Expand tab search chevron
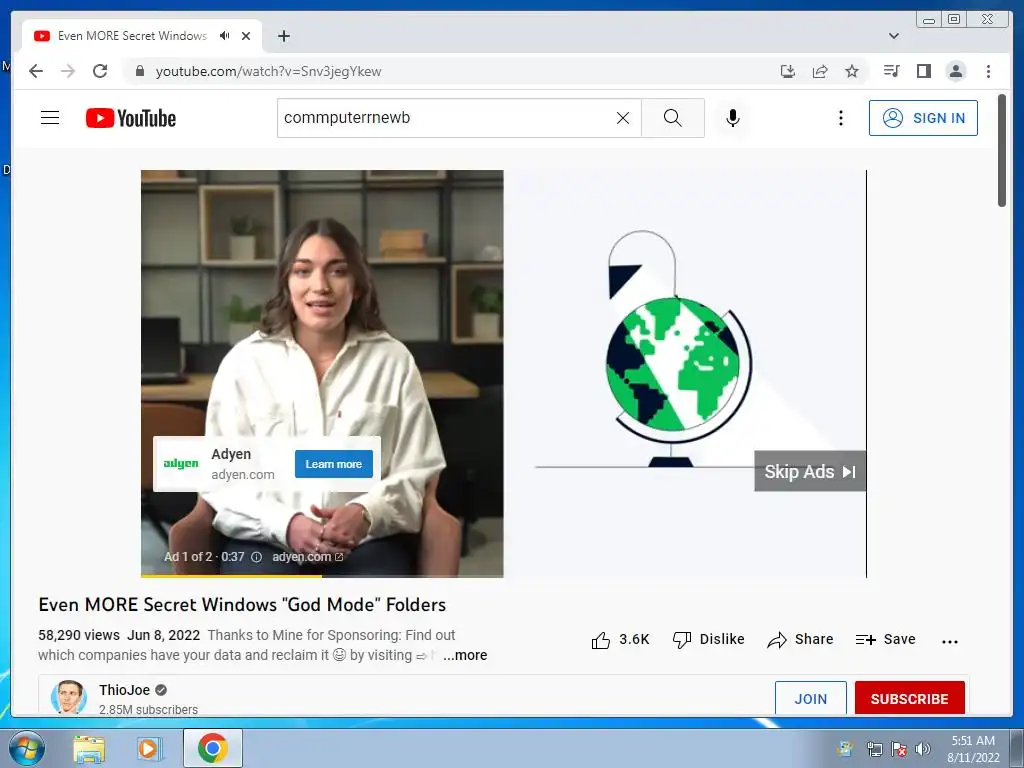This screenshot has height=768, width=1024. click(x=894, y=36)
